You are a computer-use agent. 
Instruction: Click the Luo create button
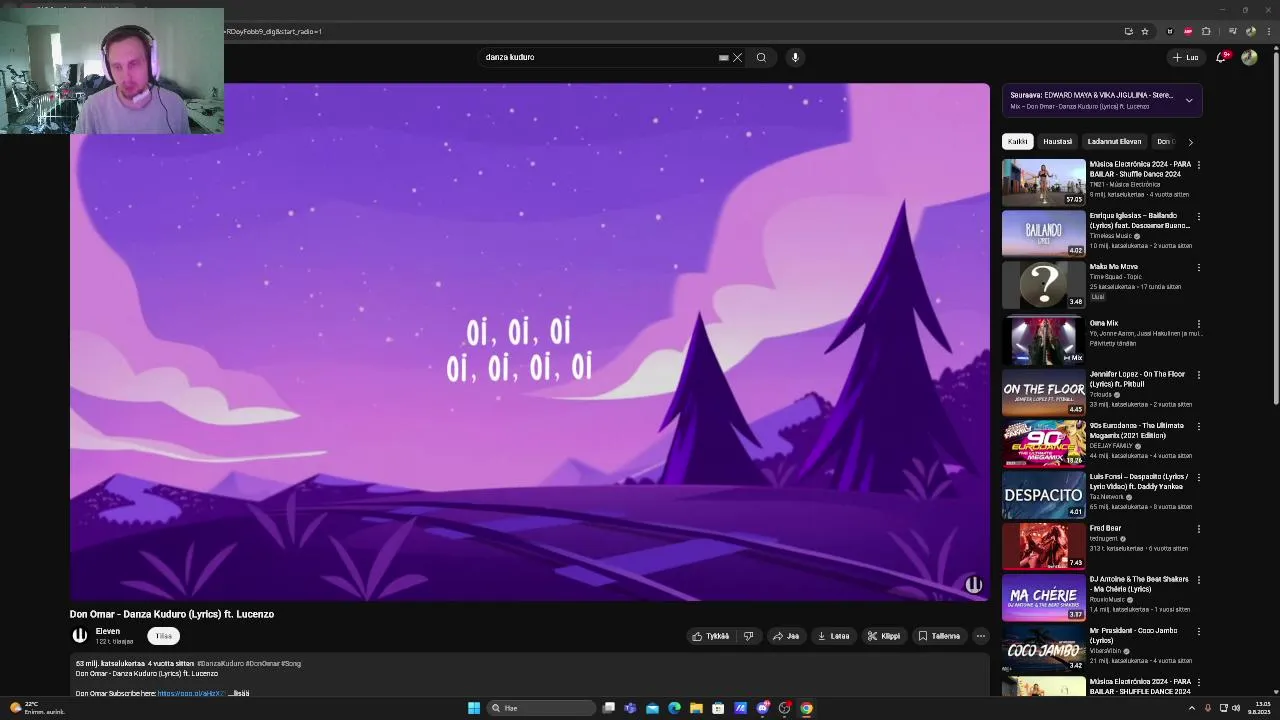[1186, 57]
